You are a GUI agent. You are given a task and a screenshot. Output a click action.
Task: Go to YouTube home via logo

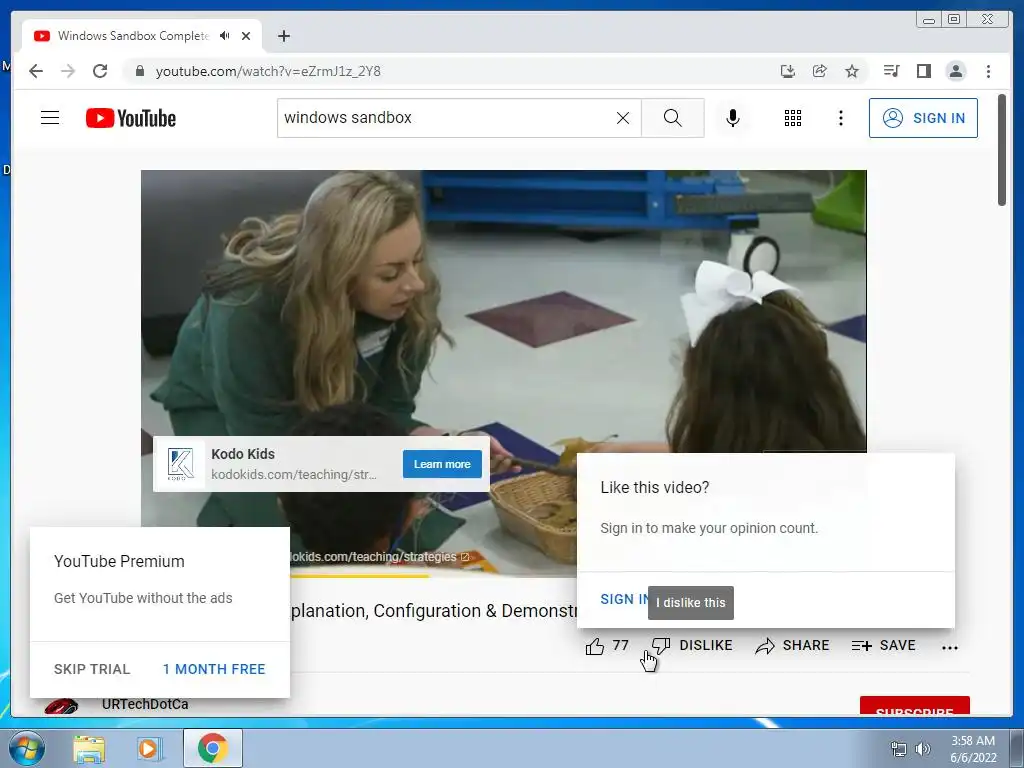(x=131, y=118)
